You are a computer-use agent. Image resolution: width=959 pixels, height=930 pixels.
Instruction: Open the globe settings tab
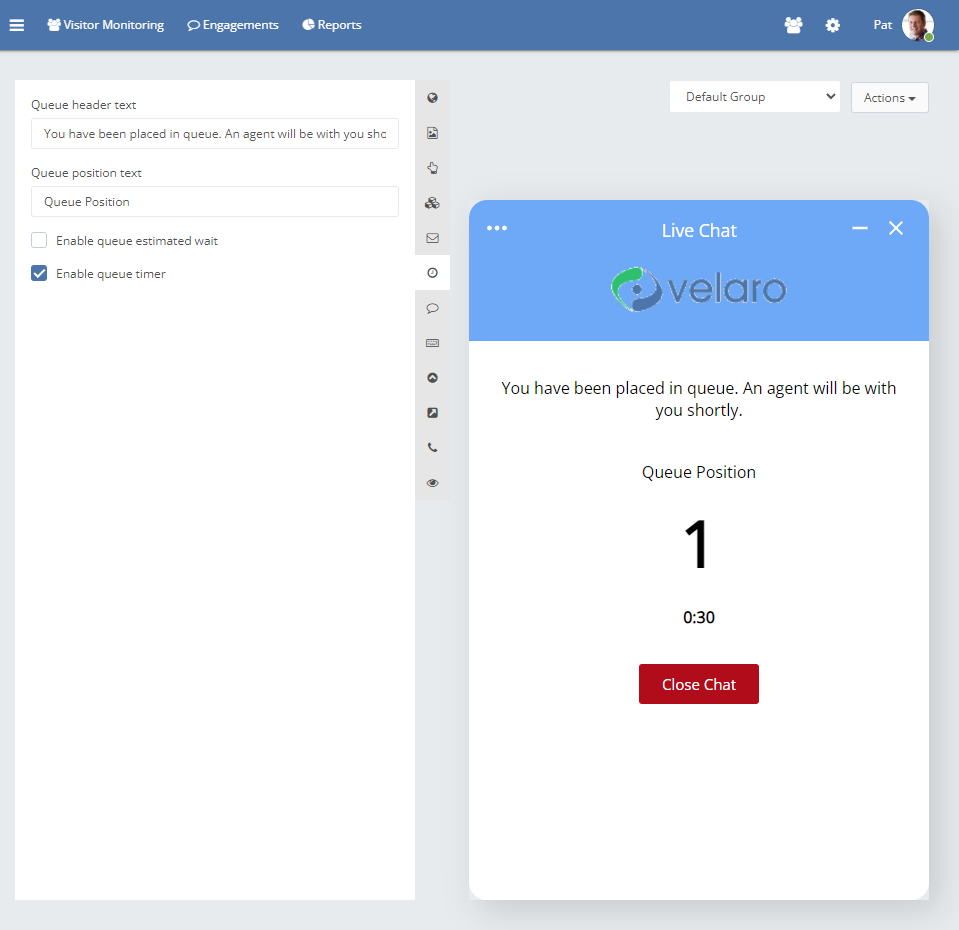click(432, 98)
